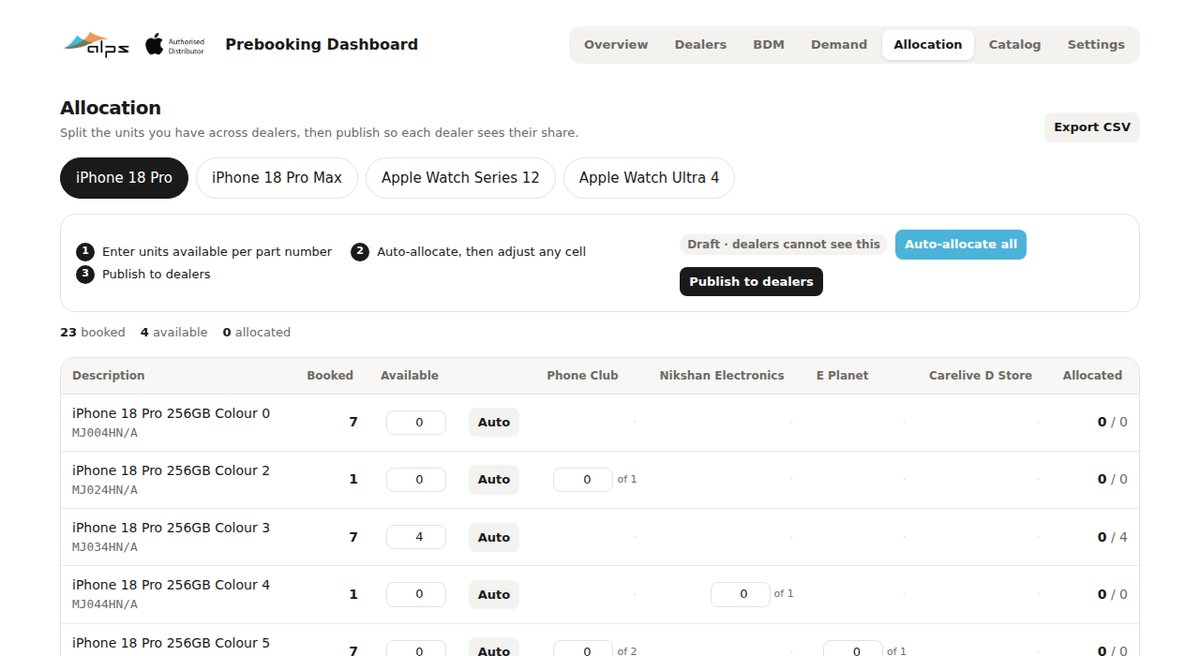Select the iPhone 18 Pro product pill
Screen dimensions: 1200x656
(124, 178)
